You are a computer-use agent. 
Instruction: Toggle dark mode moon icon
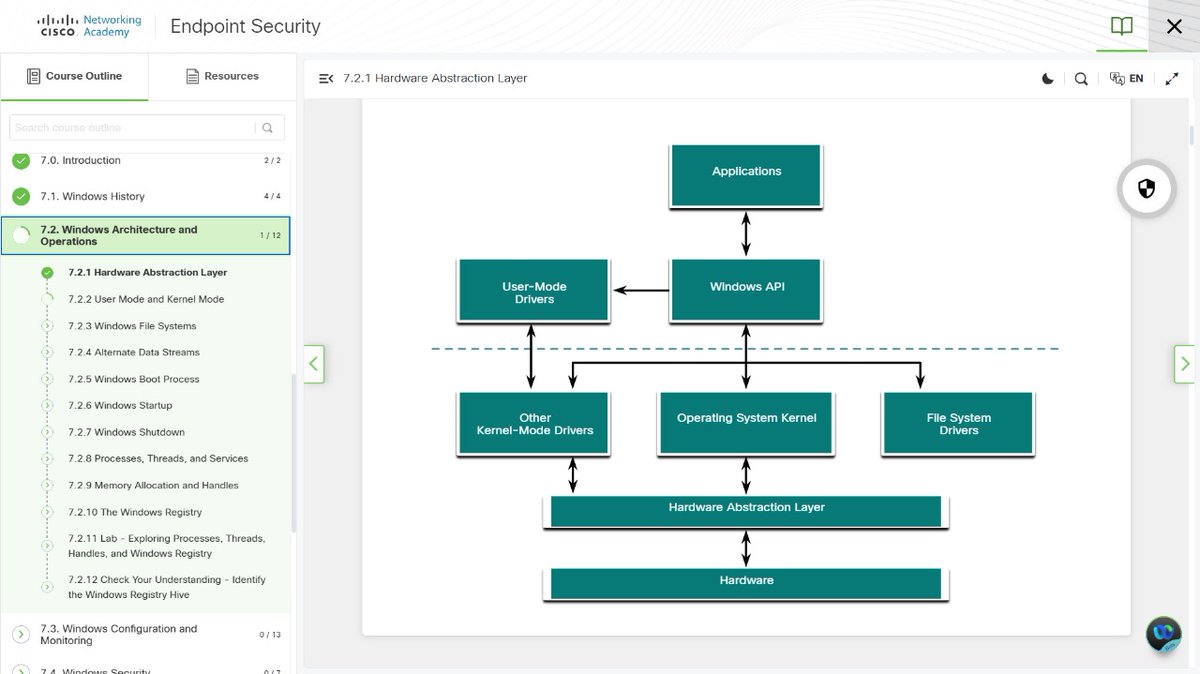coord(1048,78)
